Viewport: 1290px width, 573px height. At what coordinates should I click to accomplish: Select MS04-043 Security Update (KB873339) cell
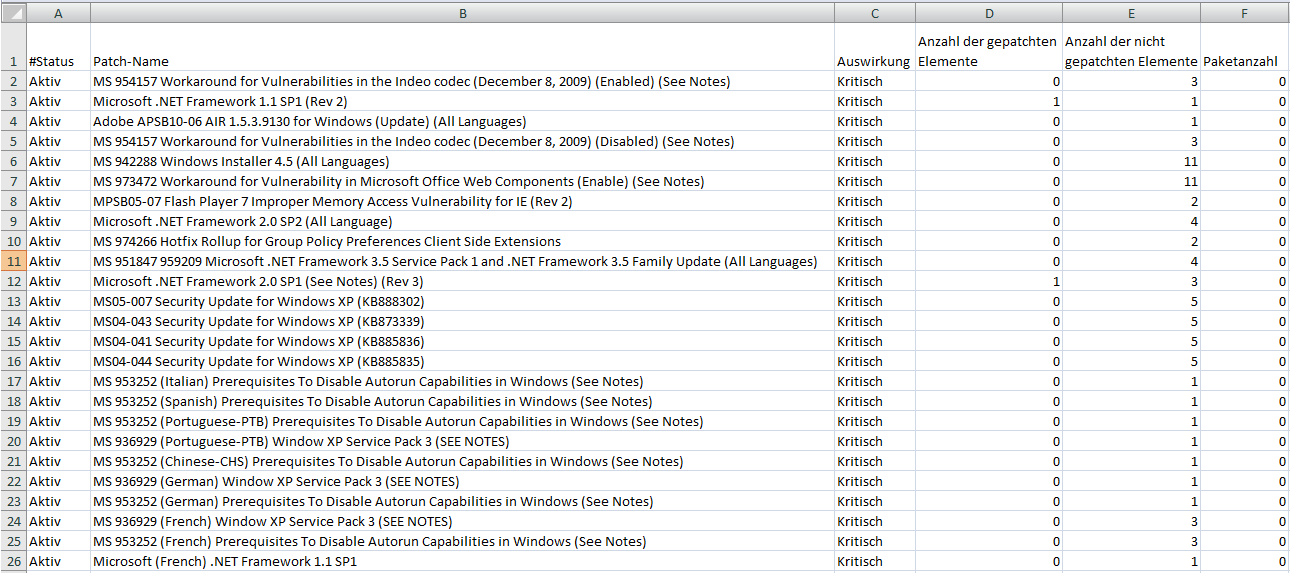coord(462,321)
